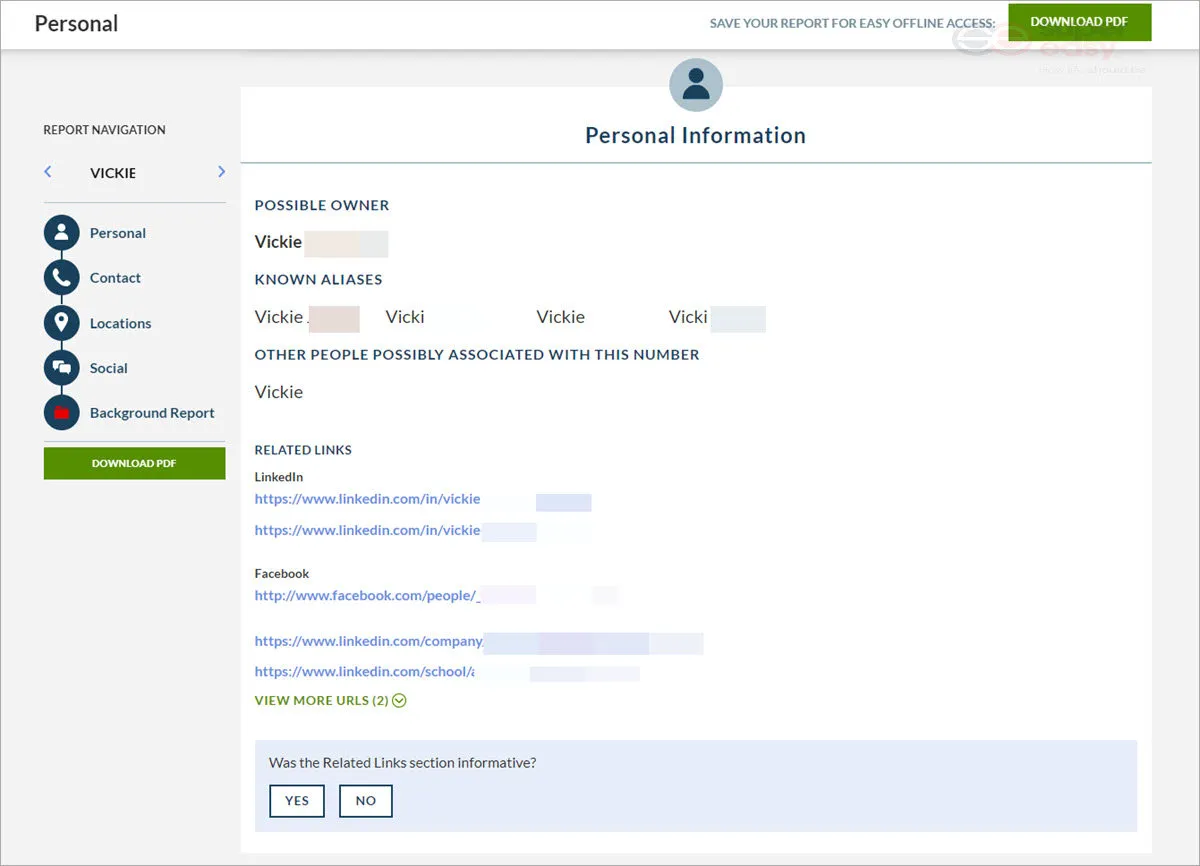Click the sidebar DOWNLOAD PDF button
The width and height of the screenshot is (1200, 866).
pos(134,463)
